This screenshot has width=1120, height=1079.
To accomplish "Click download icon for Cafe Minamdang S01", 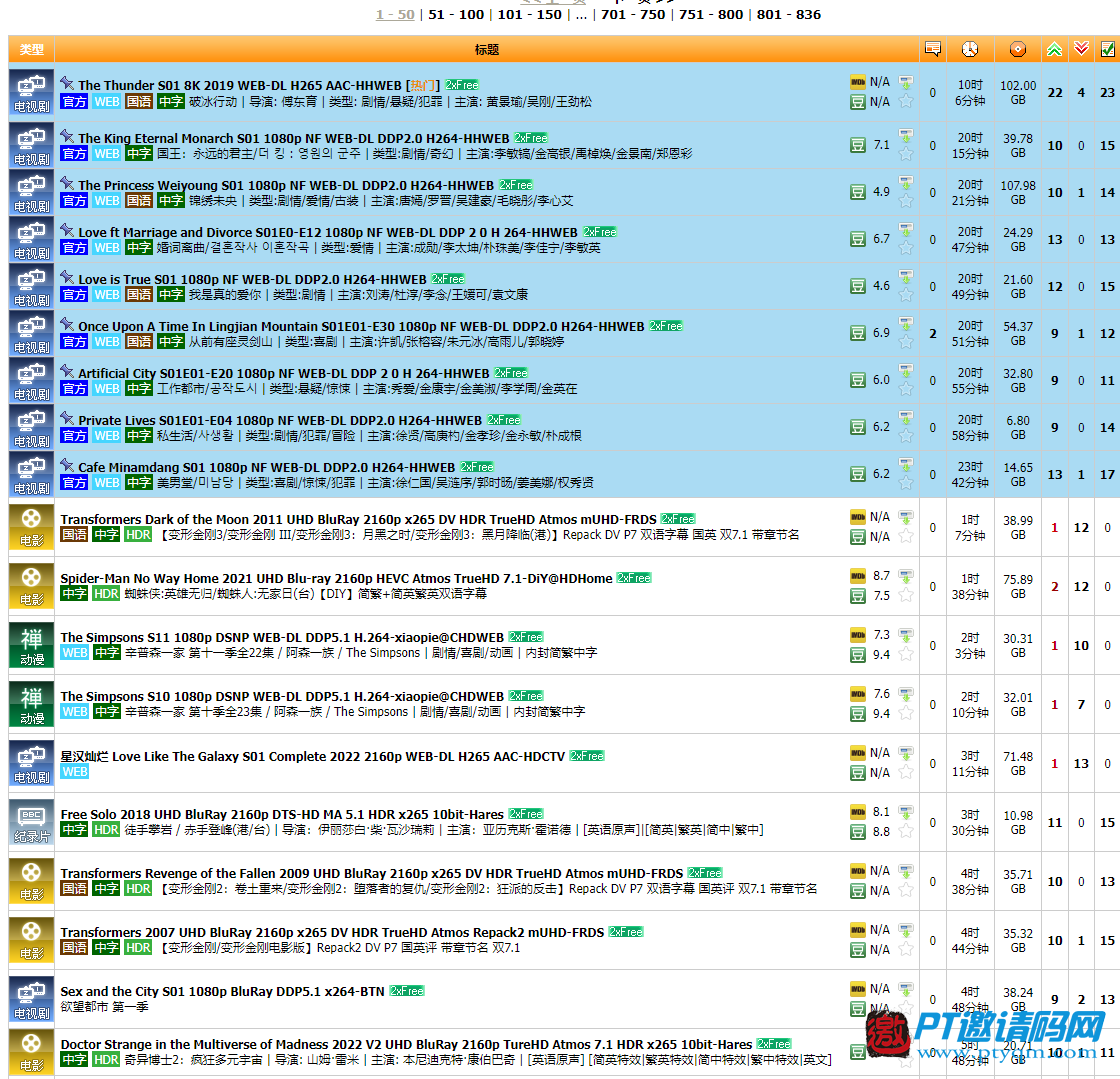I will [x=906, y=465].
